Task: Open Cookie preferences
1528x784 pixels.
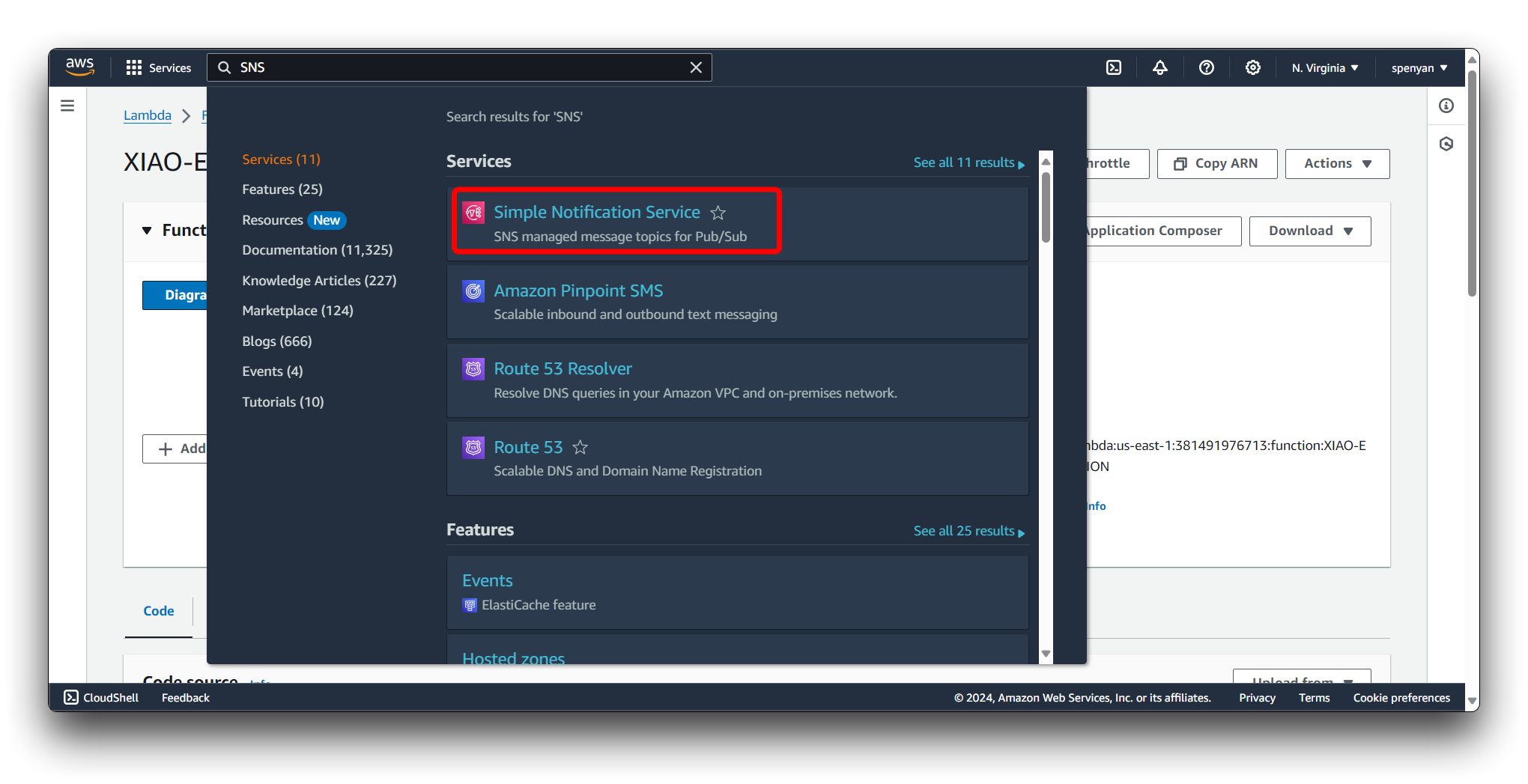Action: pyautogui.click(x=1401, y=698)
